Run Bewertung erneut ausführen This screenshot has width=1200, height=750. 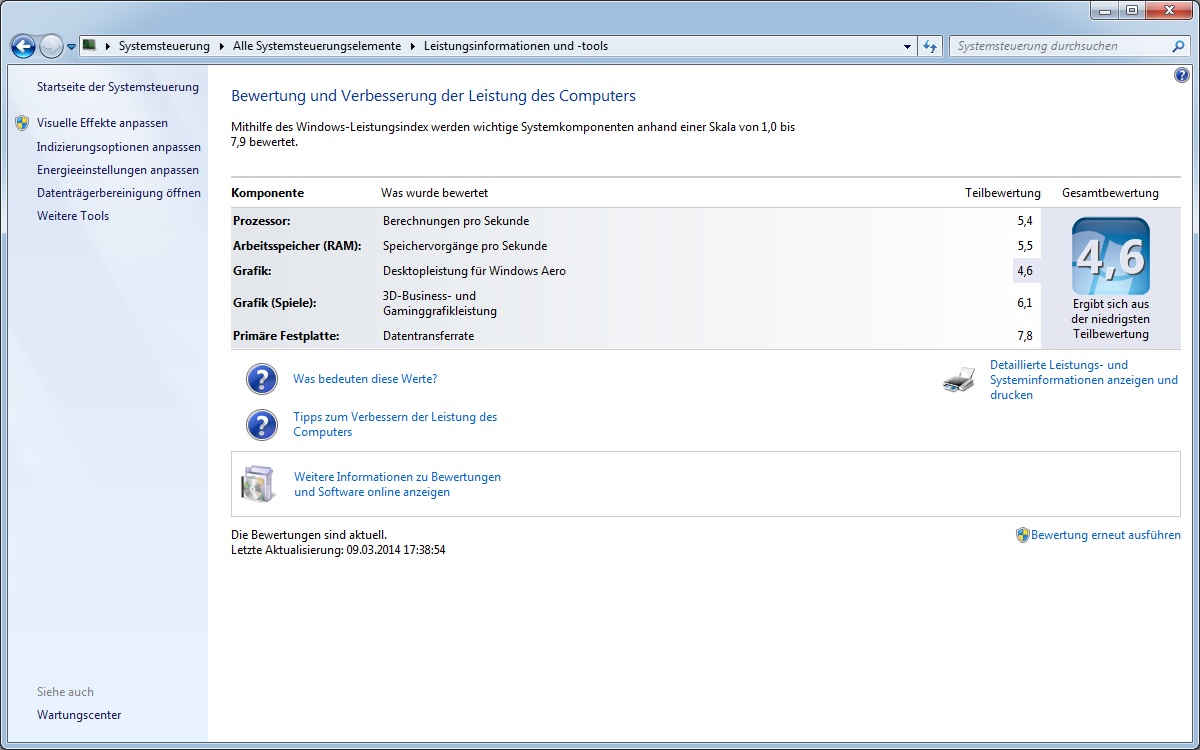coord(1106,535)
